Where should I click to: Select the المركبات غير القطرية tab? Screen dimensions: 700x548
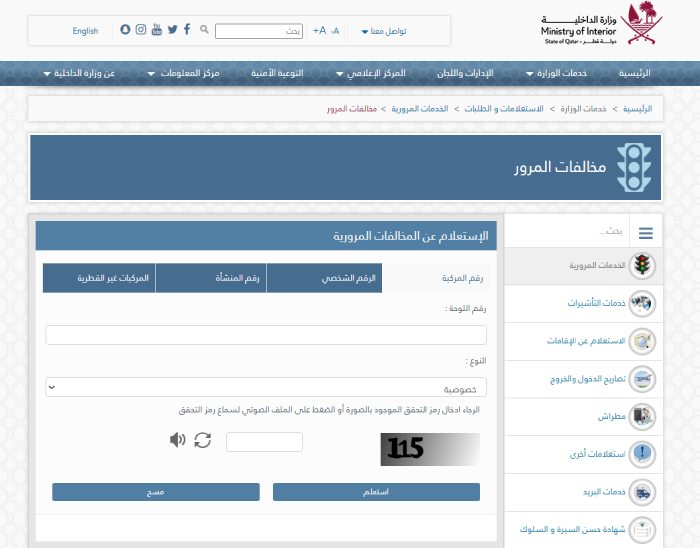coord(99,278)
